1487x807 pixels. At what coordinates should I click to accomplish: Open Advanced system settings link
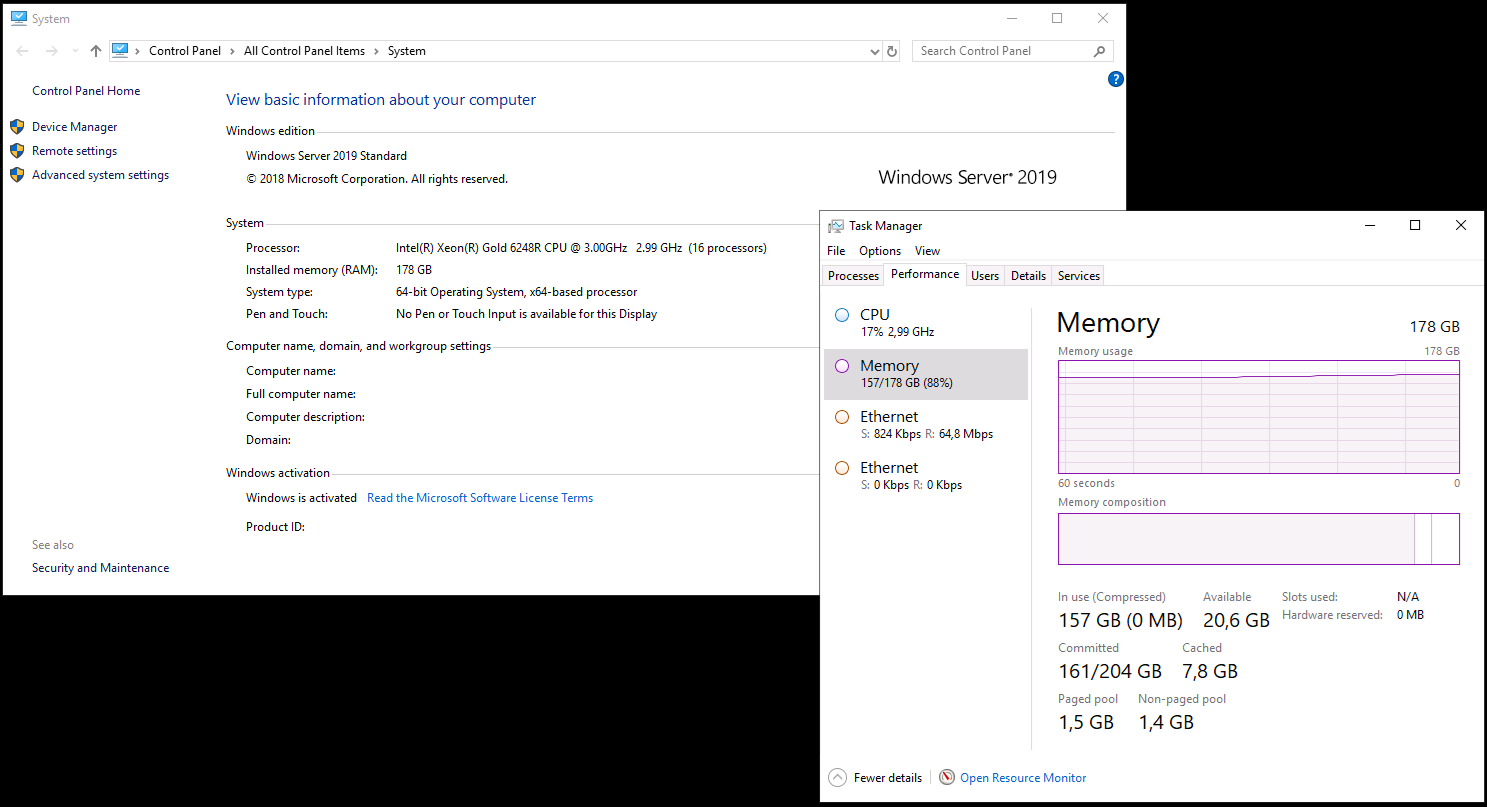(x=100, y=175)
